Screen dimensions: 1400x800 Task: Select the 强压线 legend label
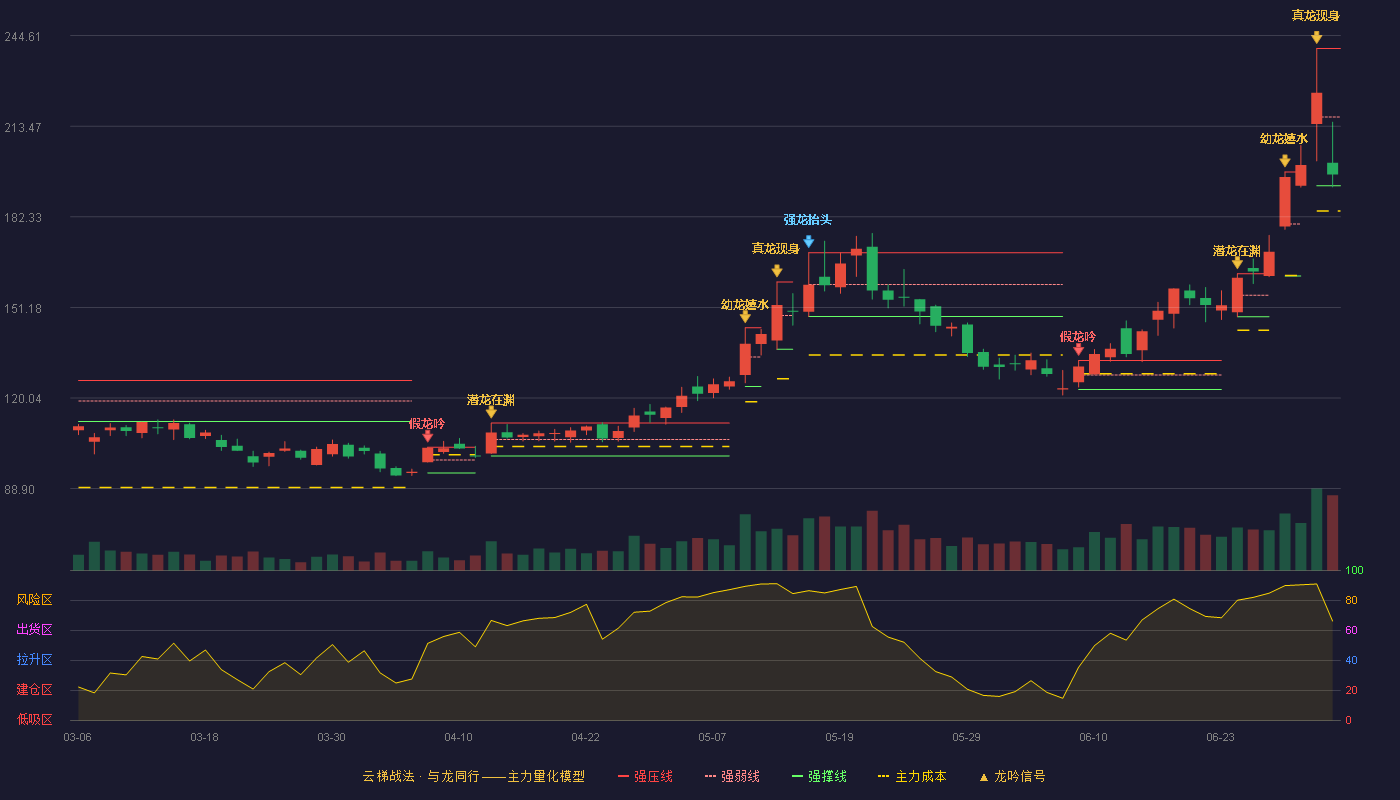653,776
